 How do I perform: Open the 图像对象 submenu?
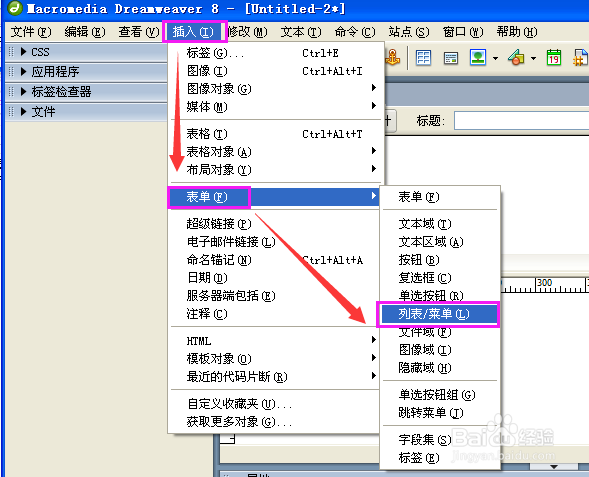[276, 89]
